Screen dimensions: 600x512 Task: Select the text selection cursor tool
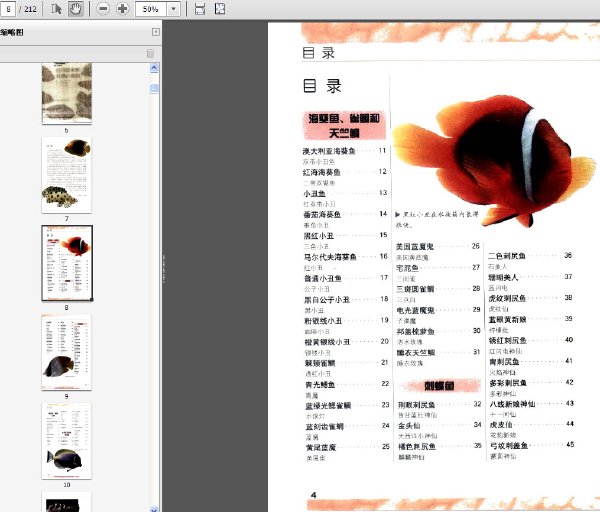[56, 8]
